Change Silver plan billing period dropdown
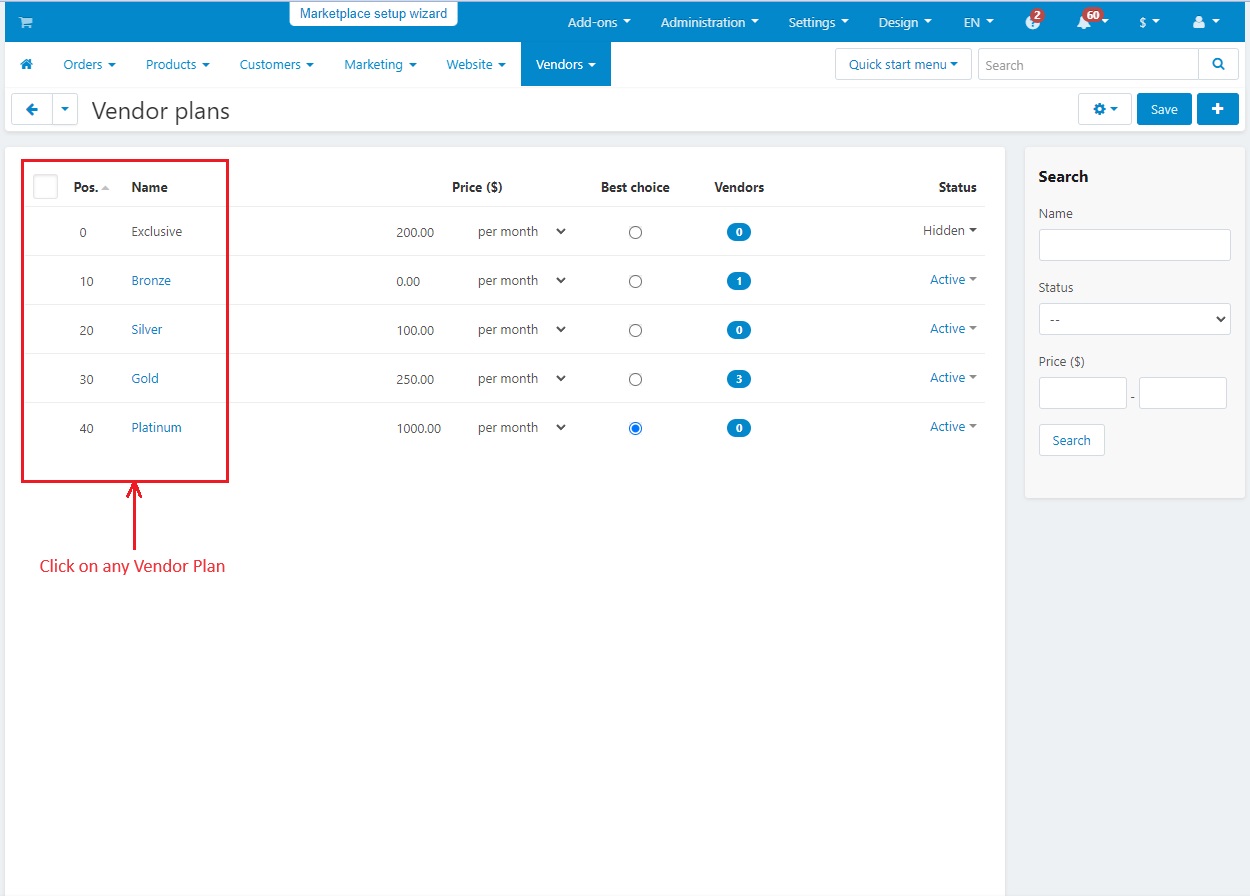The image size is (1250, 896). (521, 330)
